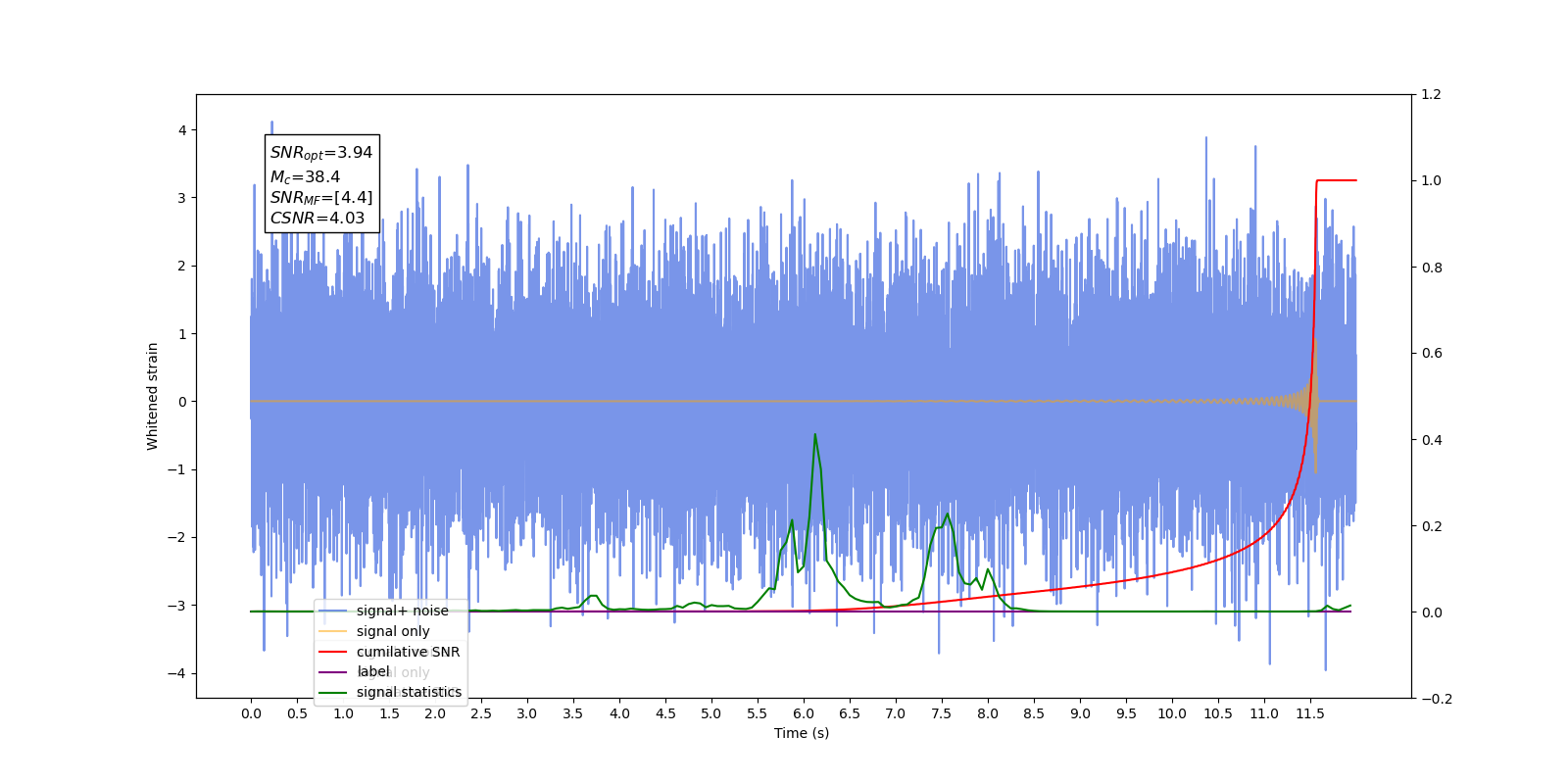Click the blue line sample in legend

(333, 611)
